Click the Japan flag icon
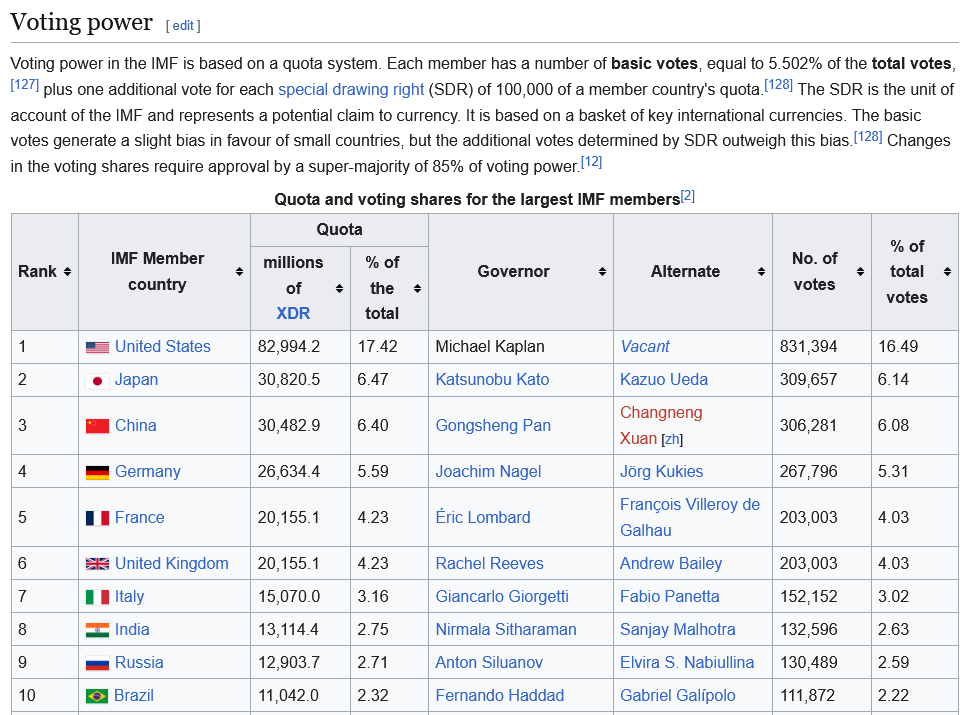The image size is (969, 715). [x=97, y=381]
